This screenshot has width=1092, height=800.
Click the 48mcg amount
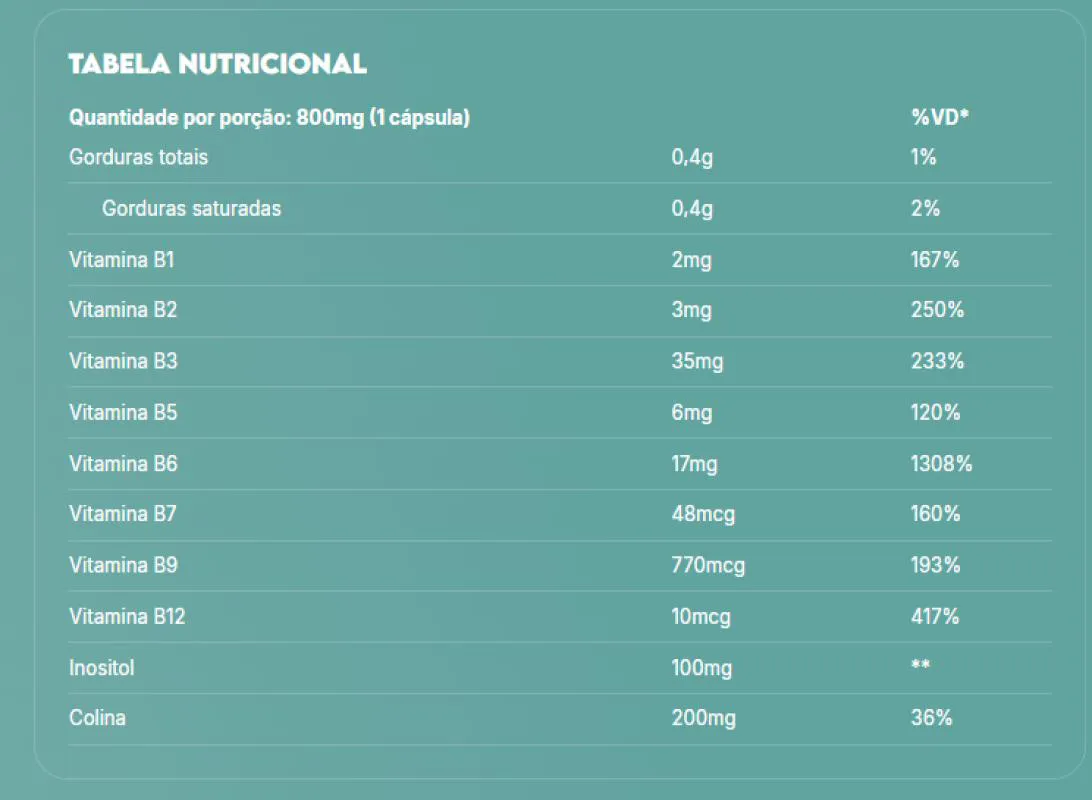coord(703,515)
